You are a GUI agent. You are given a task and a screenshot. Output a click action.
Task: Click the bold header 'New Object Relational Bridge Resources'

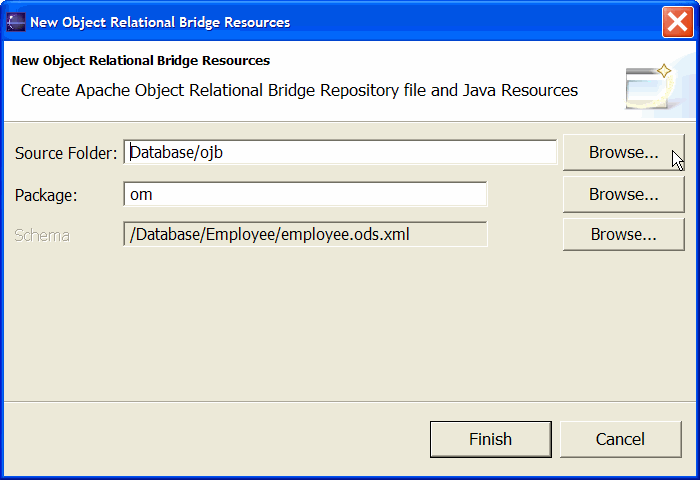tap(141, 61)
